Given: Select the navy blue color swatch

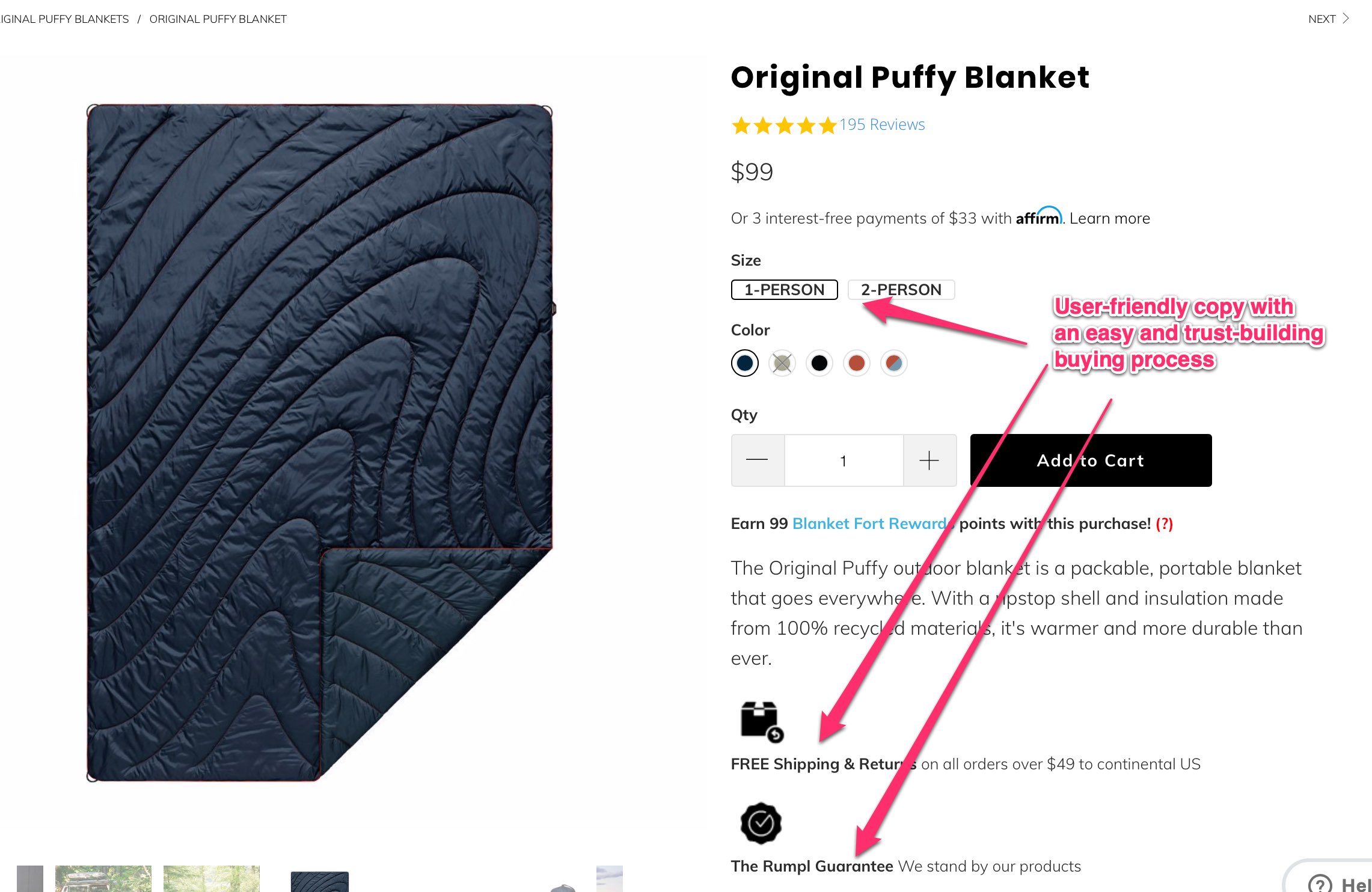Looking at the screenshot, I should [744, 363].
